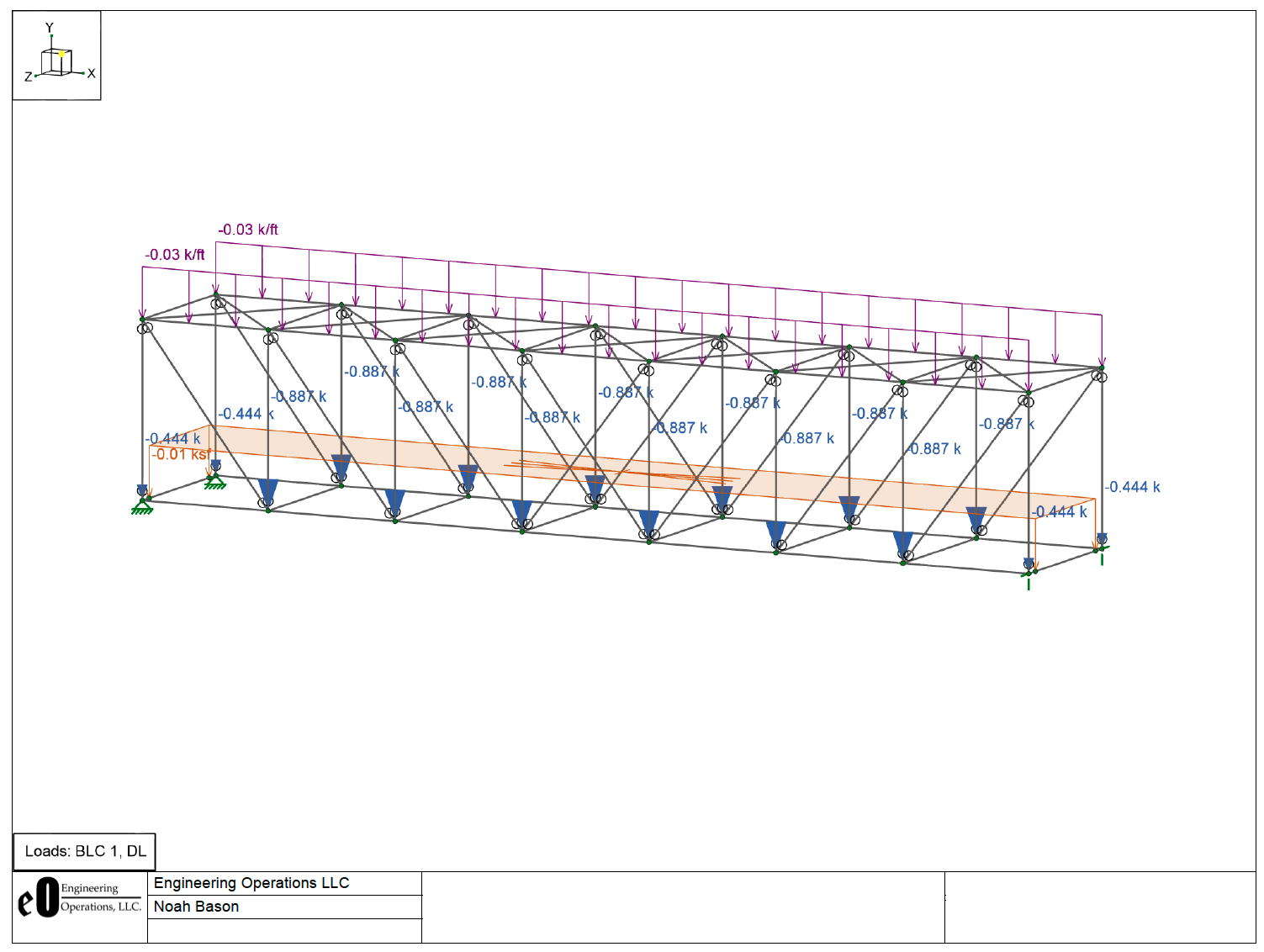The image size is (1264, 952).
Task: Click the far-right -0.444 k load label
Action: (1132, 487)
